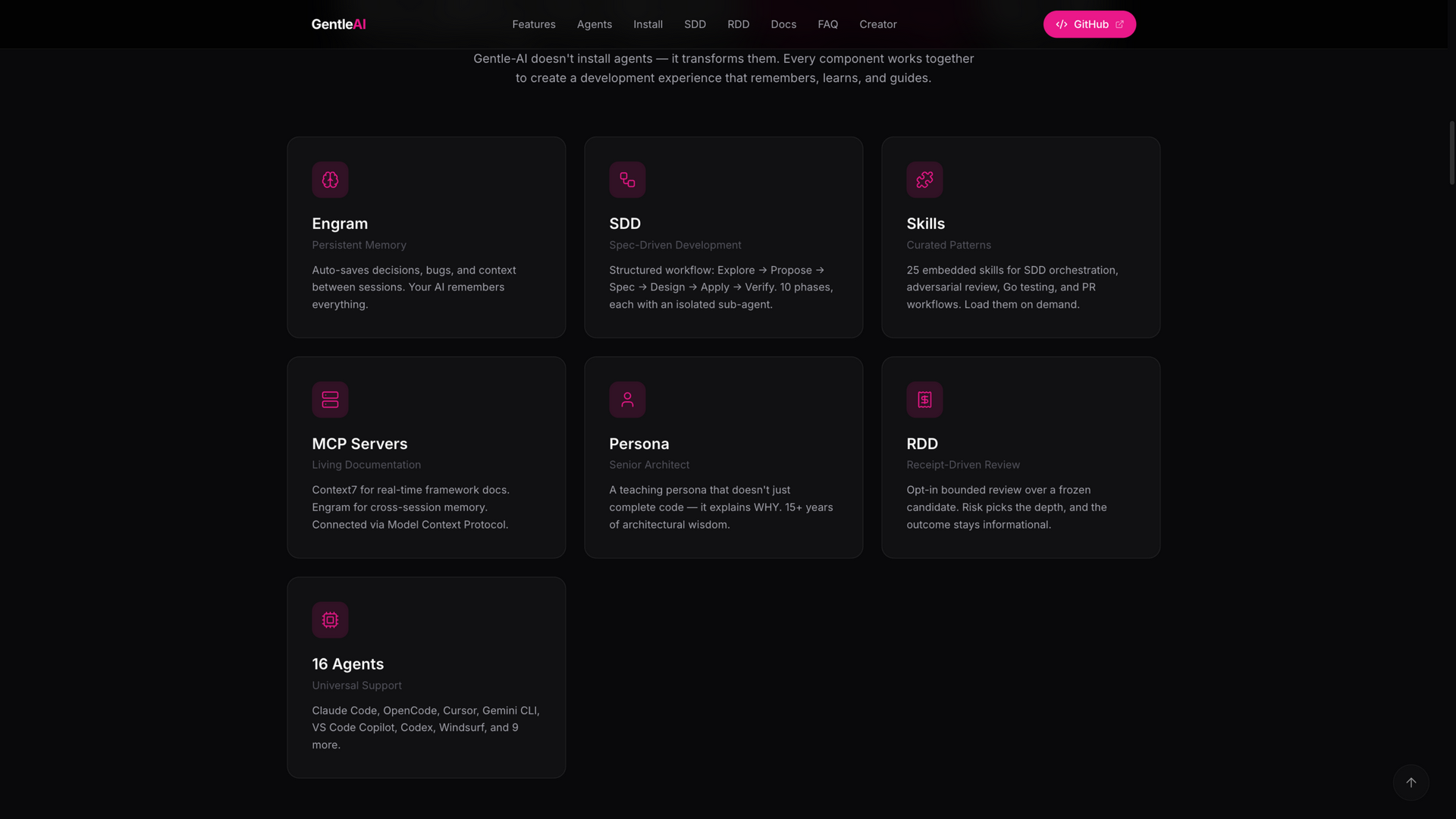Click the Engram brain icon
1456x819 pixels.
tap(330, 180)
